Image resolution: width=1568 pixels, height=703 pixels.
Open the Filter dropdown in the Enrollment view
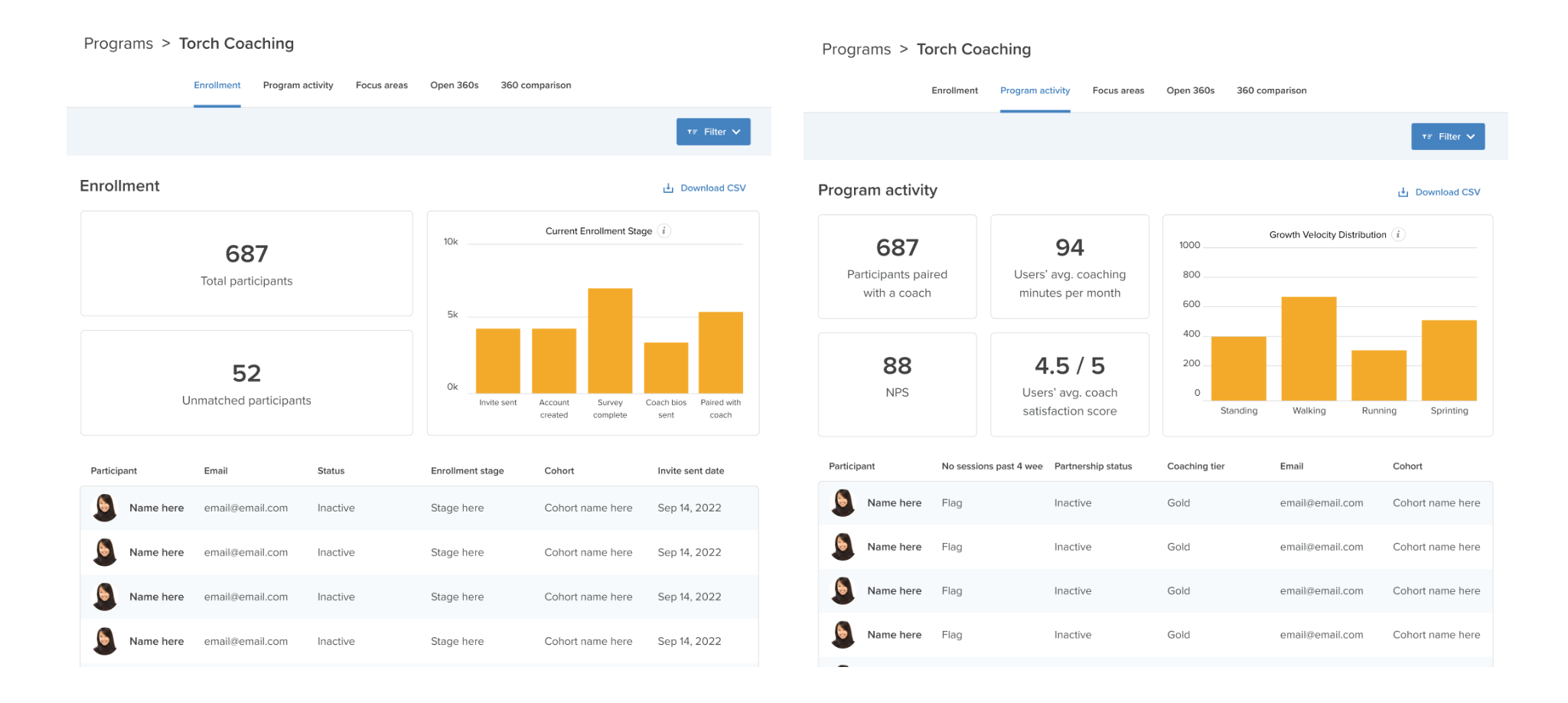713,132
